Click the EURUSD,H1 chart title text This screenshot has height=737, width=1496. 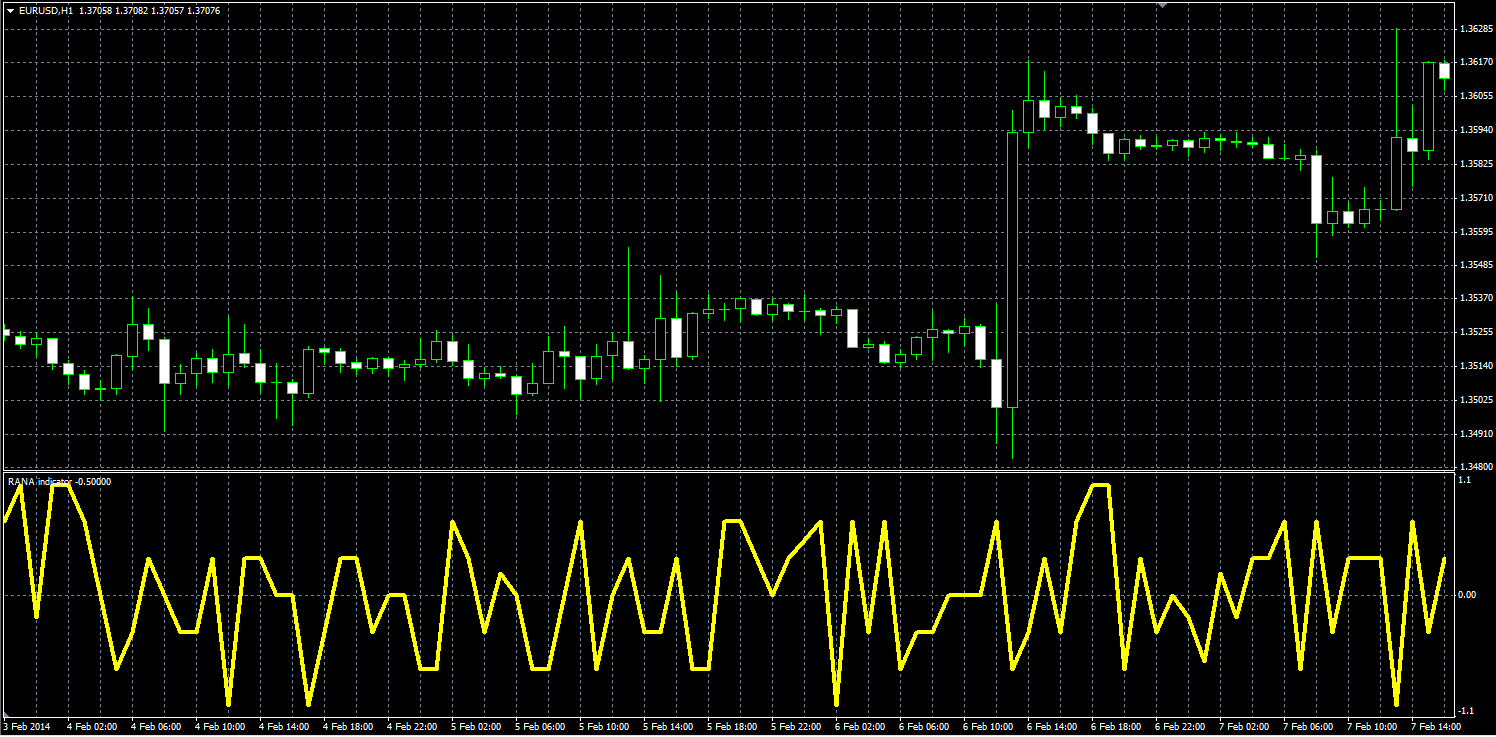45,10
